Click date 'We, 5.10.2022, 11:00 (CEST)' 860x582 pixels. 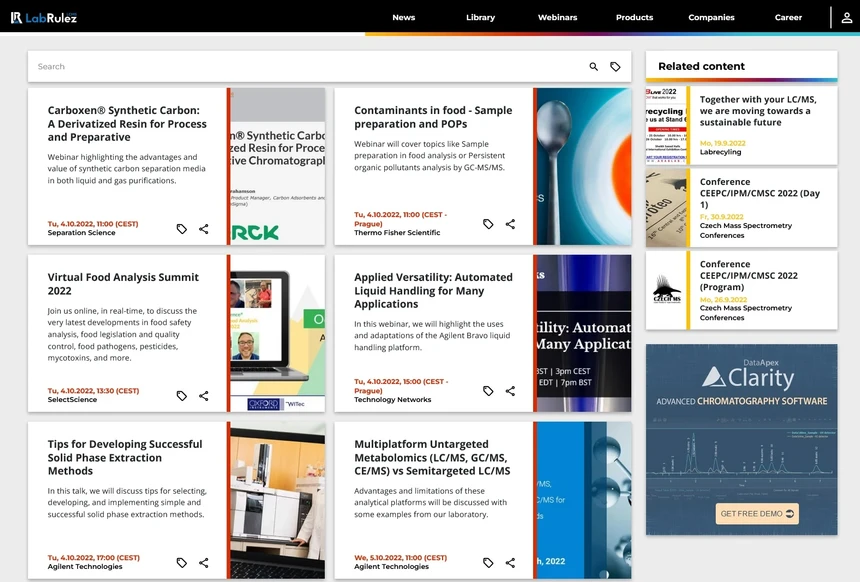pos(400,557)
